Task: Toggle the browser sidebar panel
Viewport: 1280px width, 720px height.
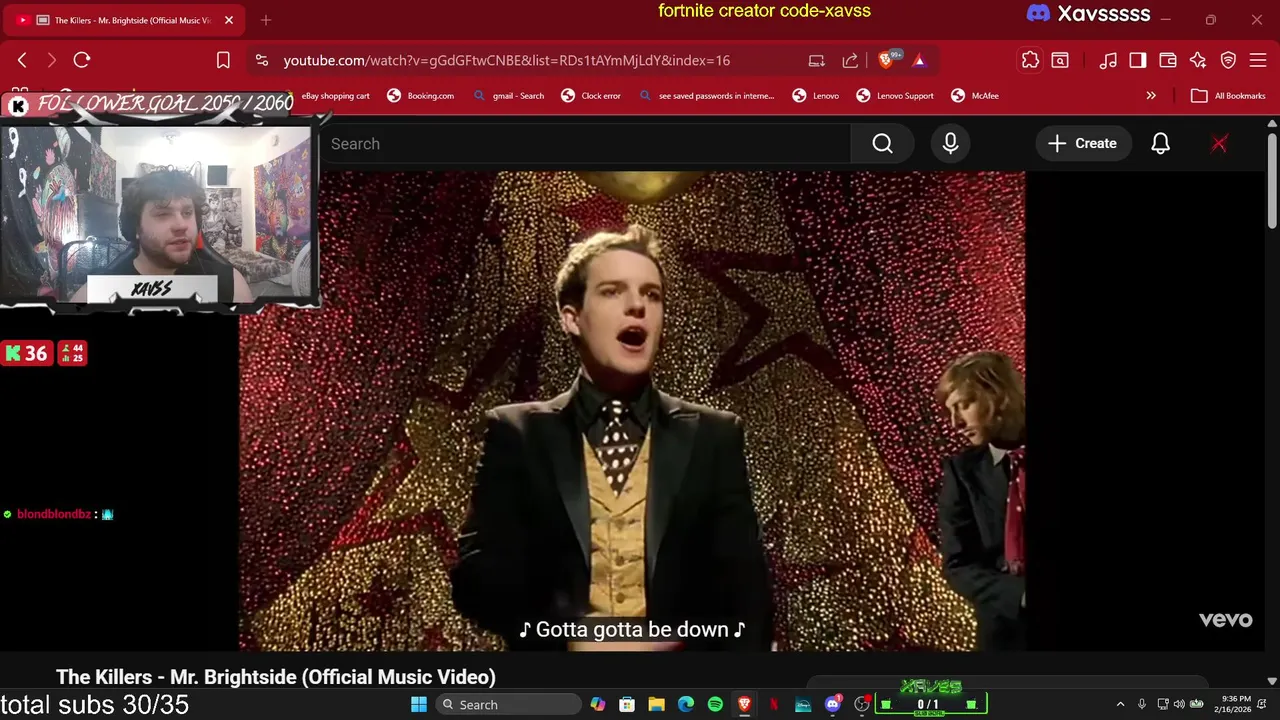Action: click(1138, 60)
